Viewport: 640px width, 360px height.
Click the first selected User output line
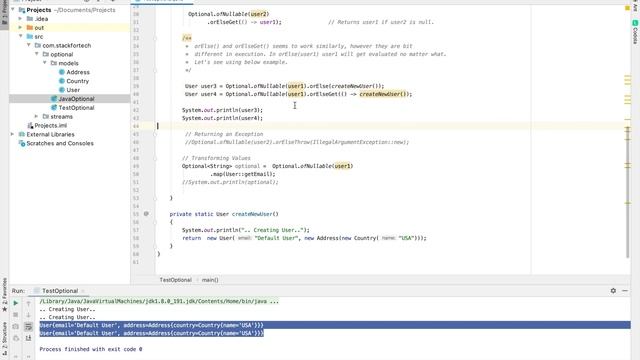click(151, 325)
